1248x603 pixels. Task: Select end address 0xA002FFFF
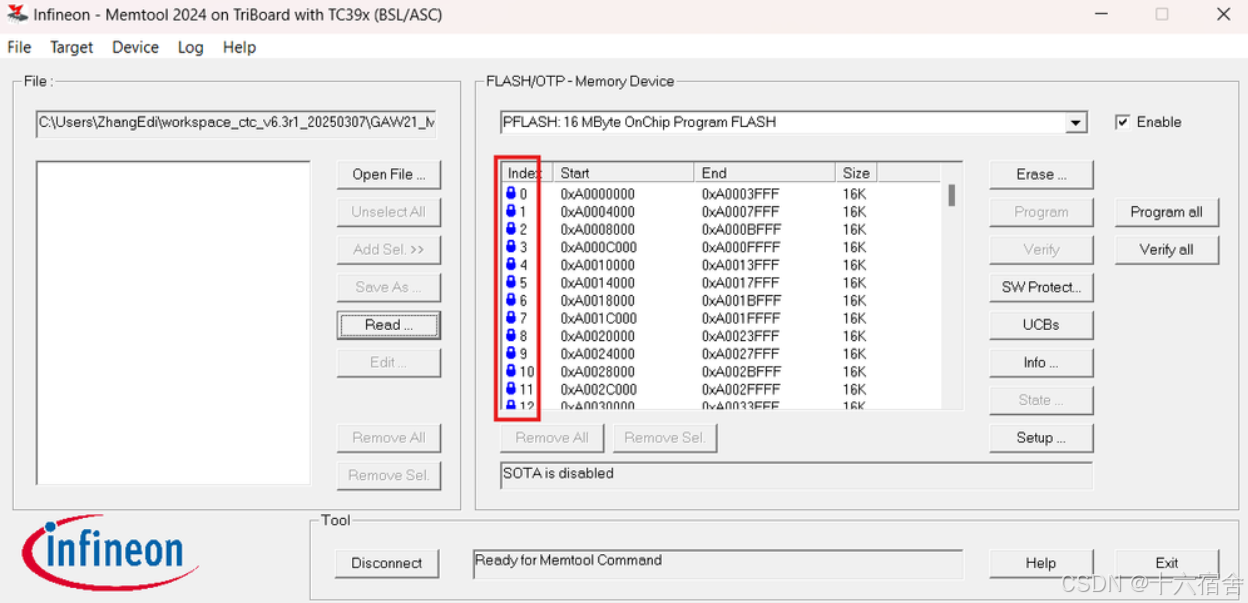[740, 390]
